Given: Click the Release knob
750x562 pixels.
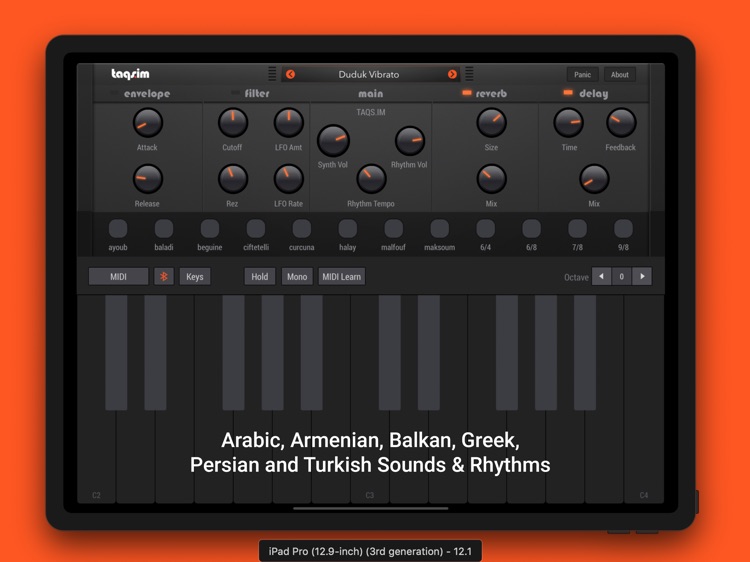Looking at the screenshot, I should 148,179.
